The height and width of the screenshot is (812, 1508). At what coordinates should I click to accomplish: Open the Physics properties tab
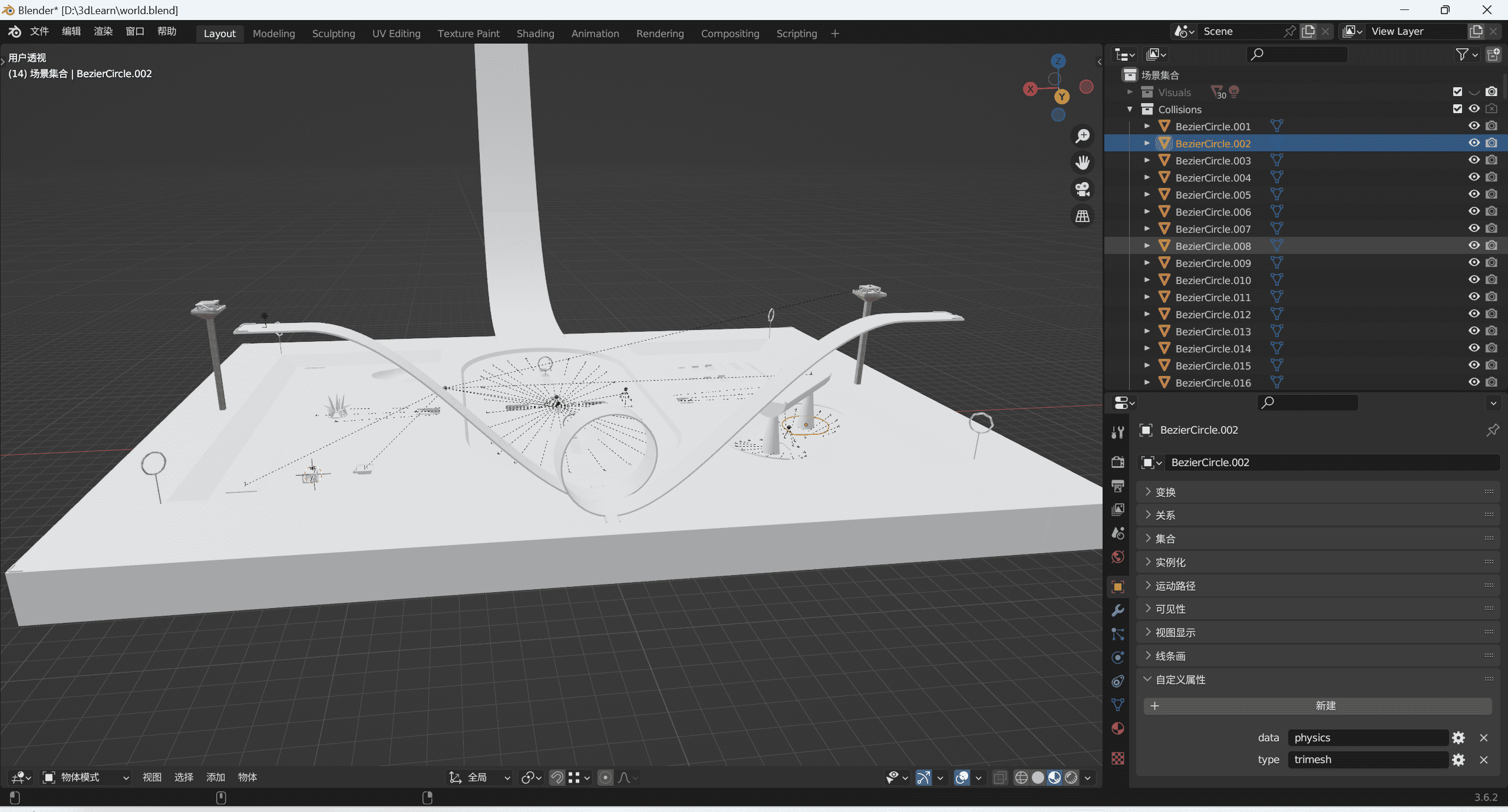(1118, 658)
